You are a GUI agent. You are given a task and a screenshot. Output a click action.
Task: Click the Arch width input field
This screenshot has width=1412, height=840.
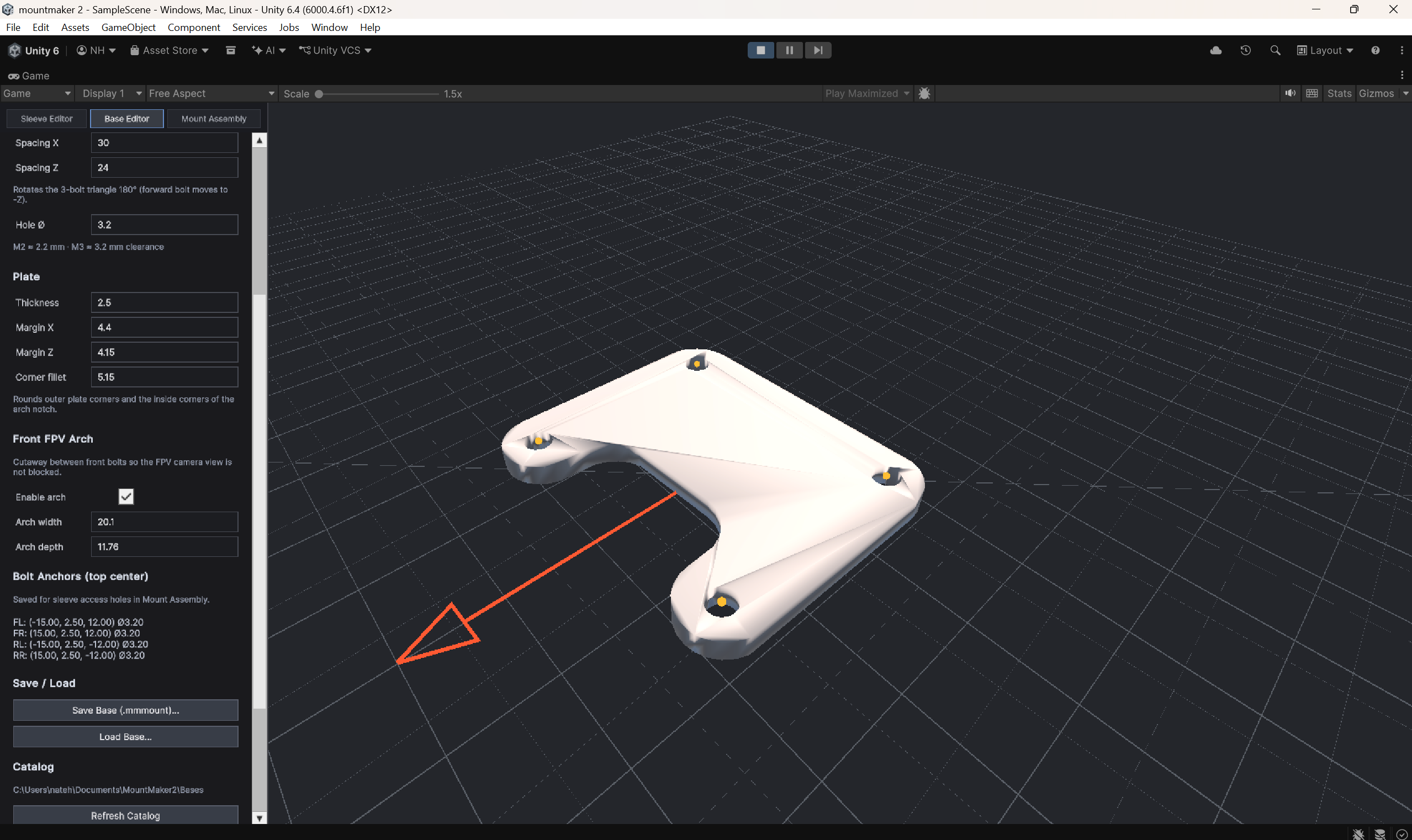pyautogui.click(x=164, y=522)
